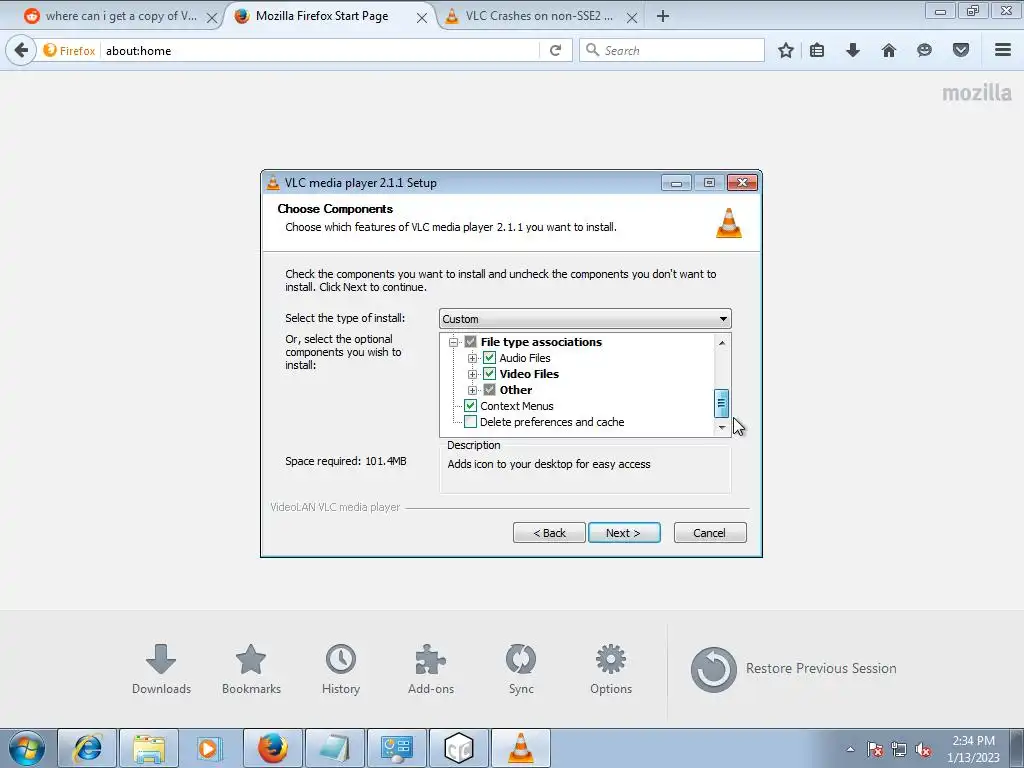
Task: Click the Firefox identity label in address bar
Action: tap(69, 50)
